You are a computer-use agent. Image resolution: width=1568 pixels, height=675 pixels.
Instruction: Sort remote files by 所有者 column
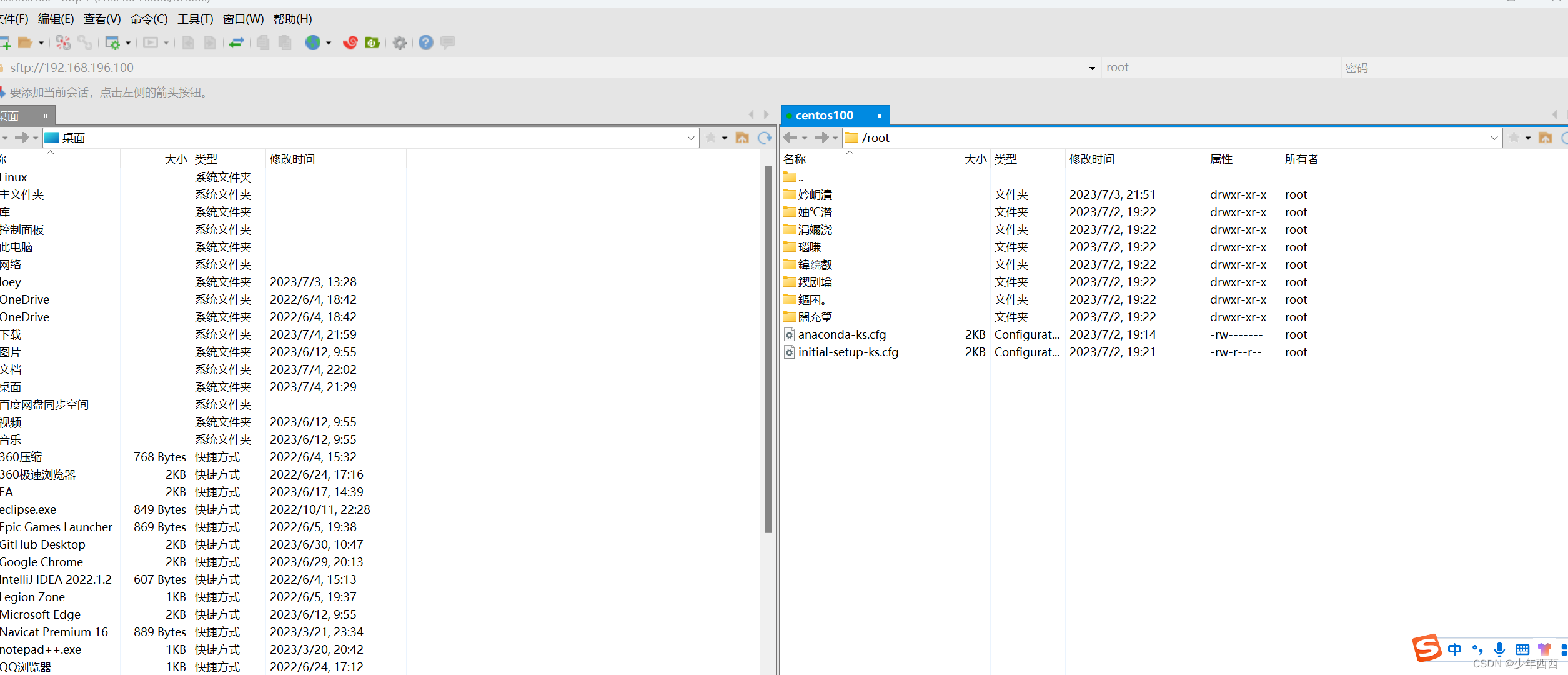1318,159
